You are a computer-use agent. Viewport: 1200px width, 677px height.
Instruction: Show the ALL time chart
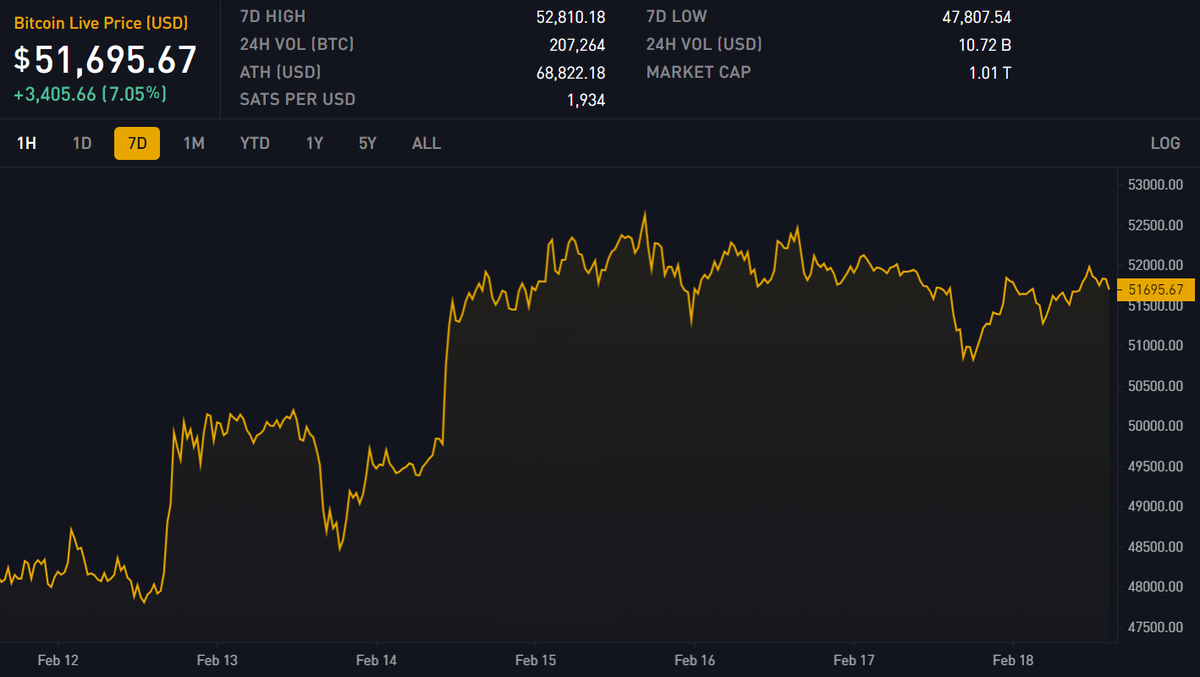[x=426, y=143]
